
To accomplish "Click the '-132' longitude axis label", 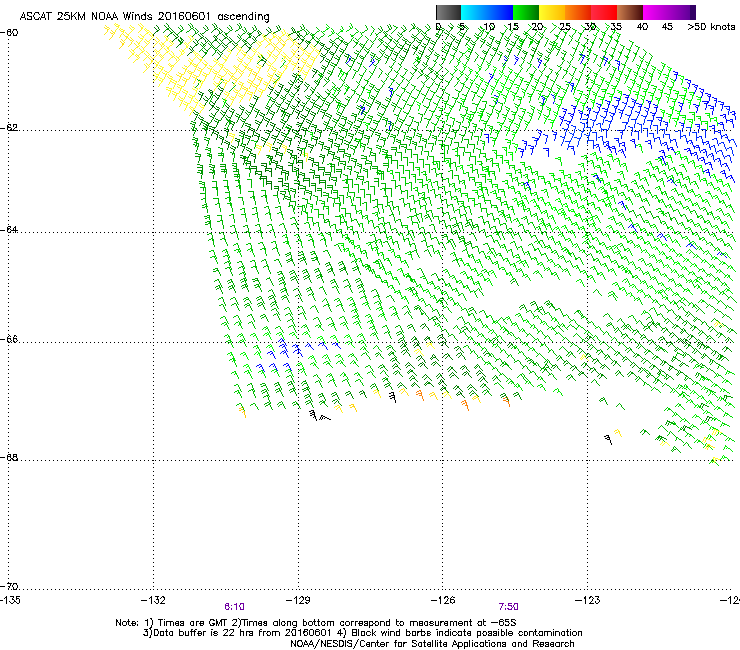I will click(153, 600).
